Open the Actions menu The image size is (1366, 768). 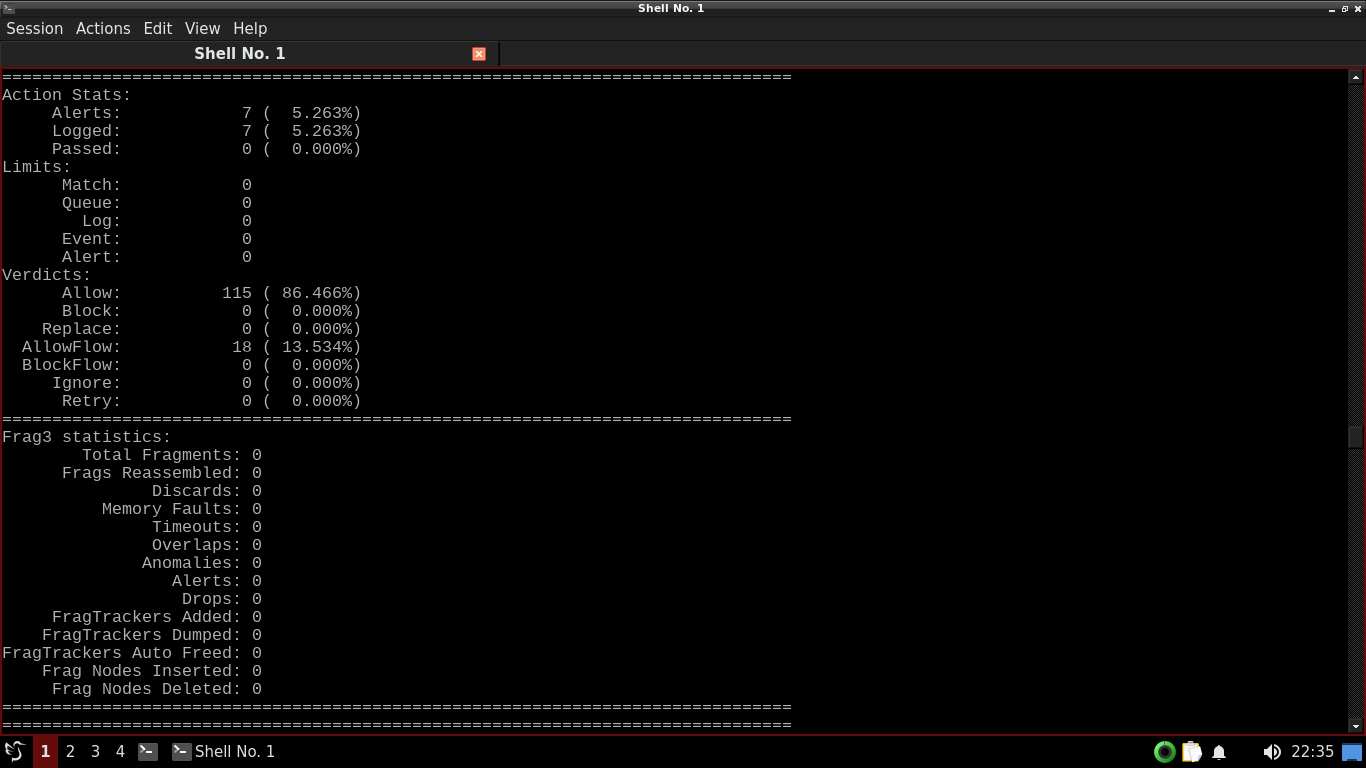(x=103, y=28)
